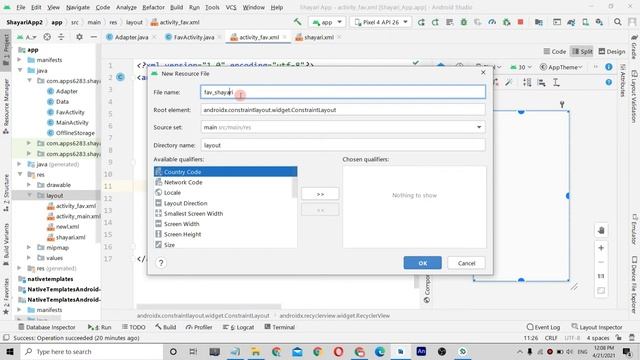Image resolution: width=640 pixels, height=360 pixels.
Task: Switch editor to Split view mode
Action: [x=582, y=51]
